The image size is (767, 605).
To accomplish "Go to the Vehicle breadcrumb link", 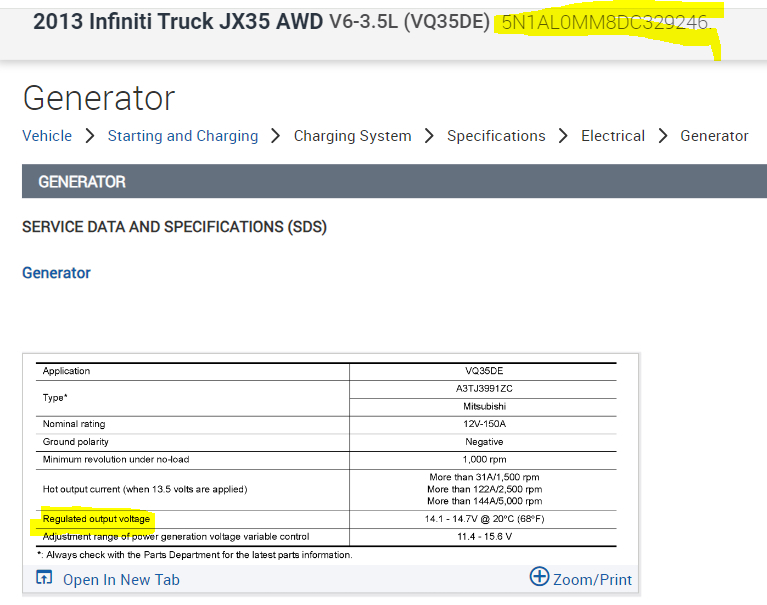I will point(47,136).
